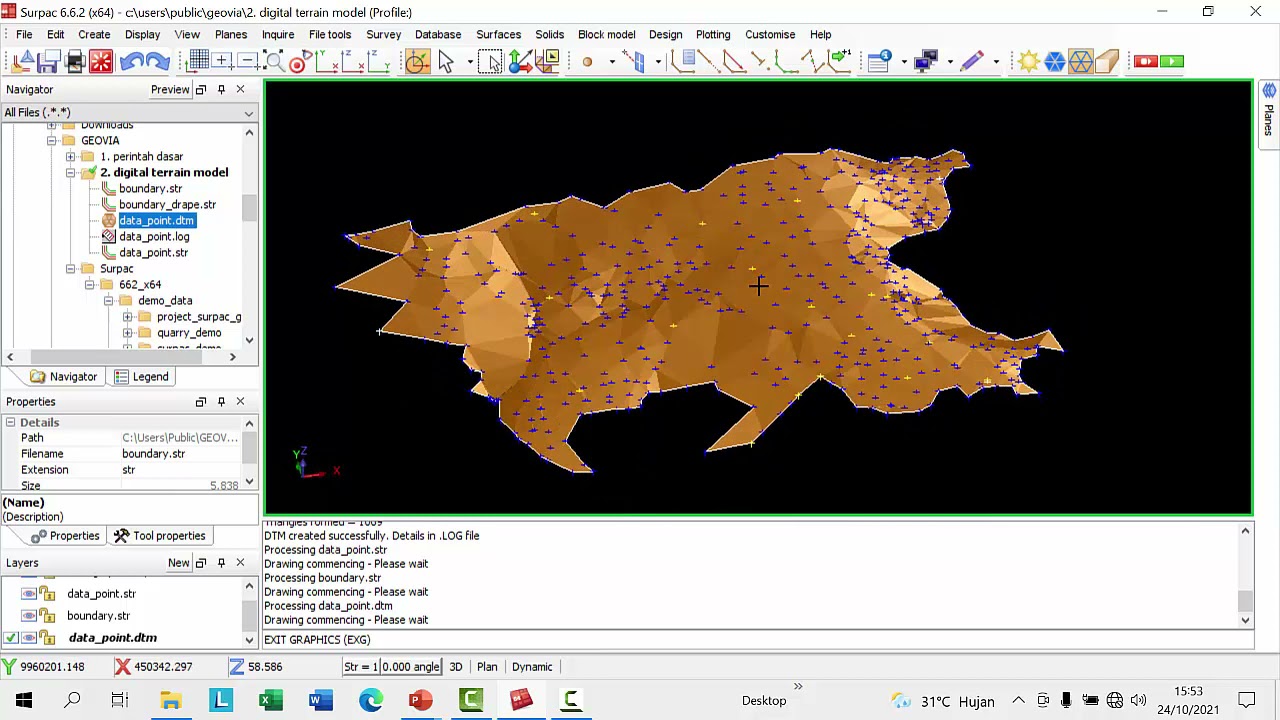Toggle visibility eye of data_point.str layer
This screenshot has height=720, width=1280.
coord(29,593)
